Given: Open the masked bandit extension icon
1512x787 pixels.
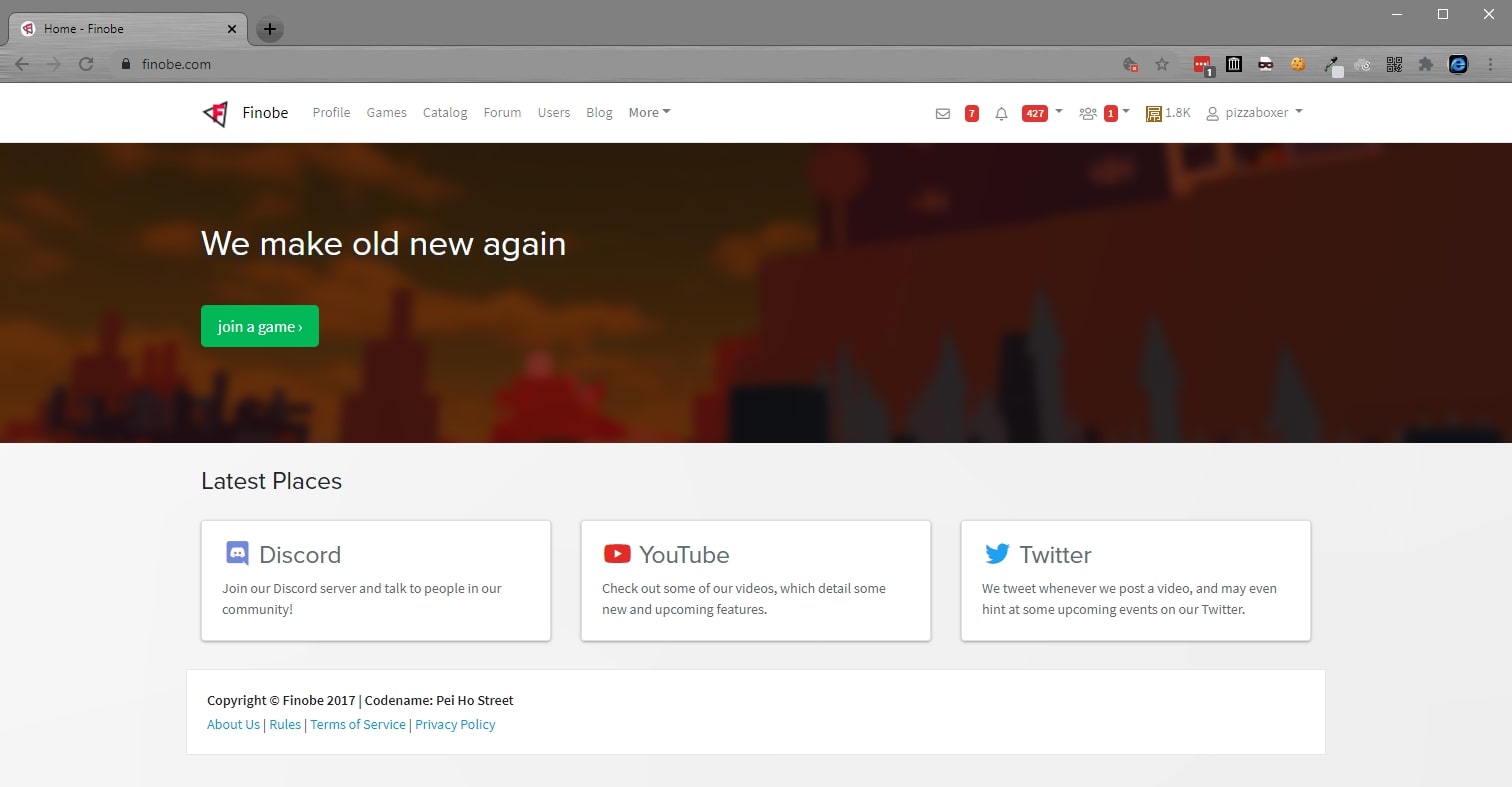Looking at the screenshot, I should pyautogui.click(x=1266, y=64).
